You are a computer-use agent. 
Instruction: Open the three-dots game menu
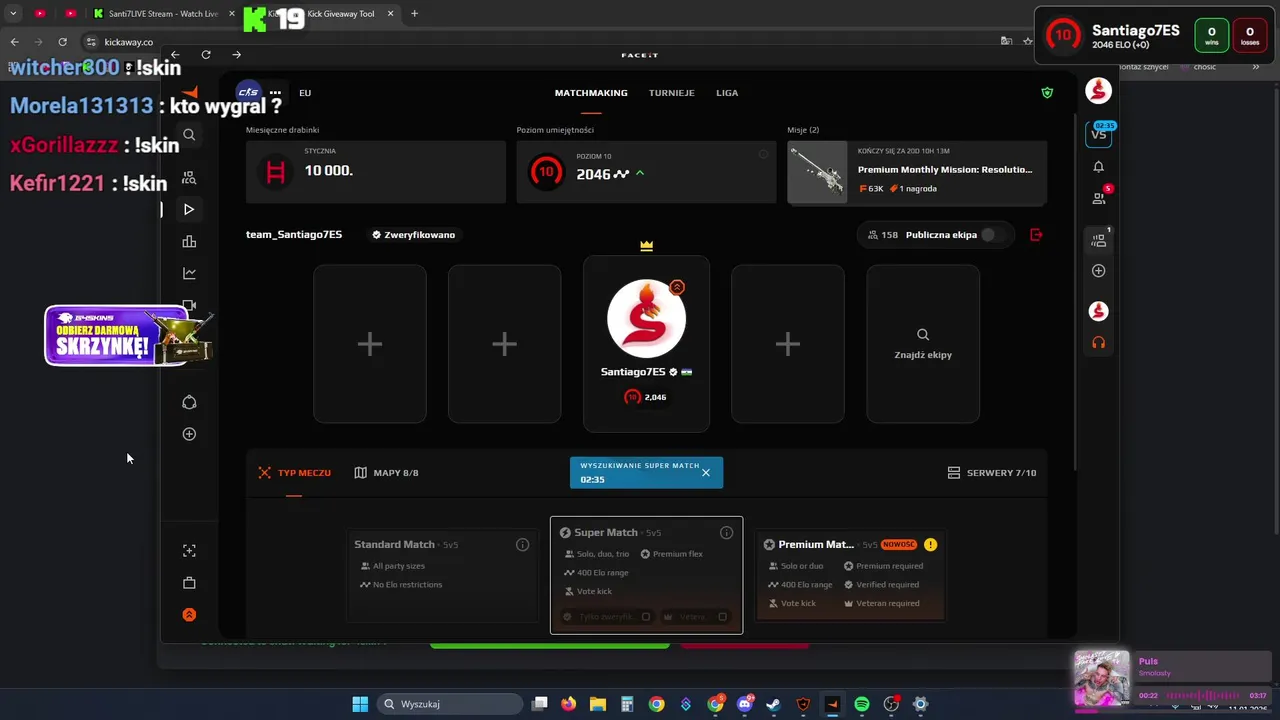click(x=275, y=93)
